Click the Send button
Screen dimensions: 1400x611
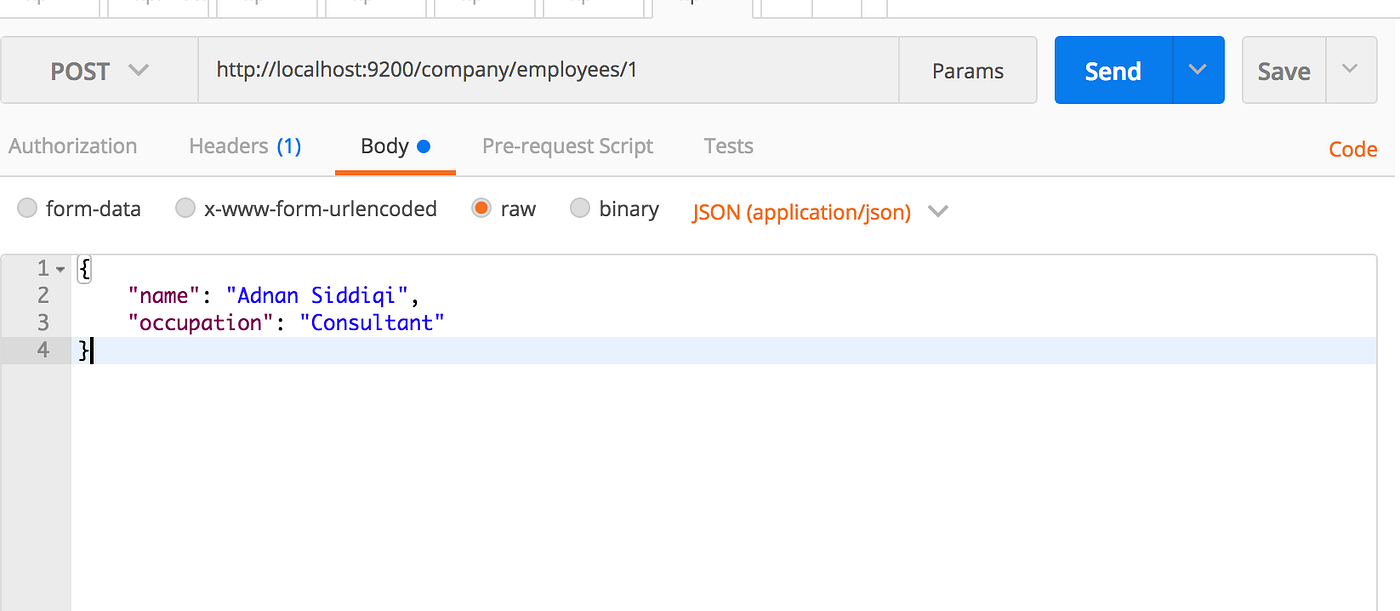click(x=1111, y=70)
